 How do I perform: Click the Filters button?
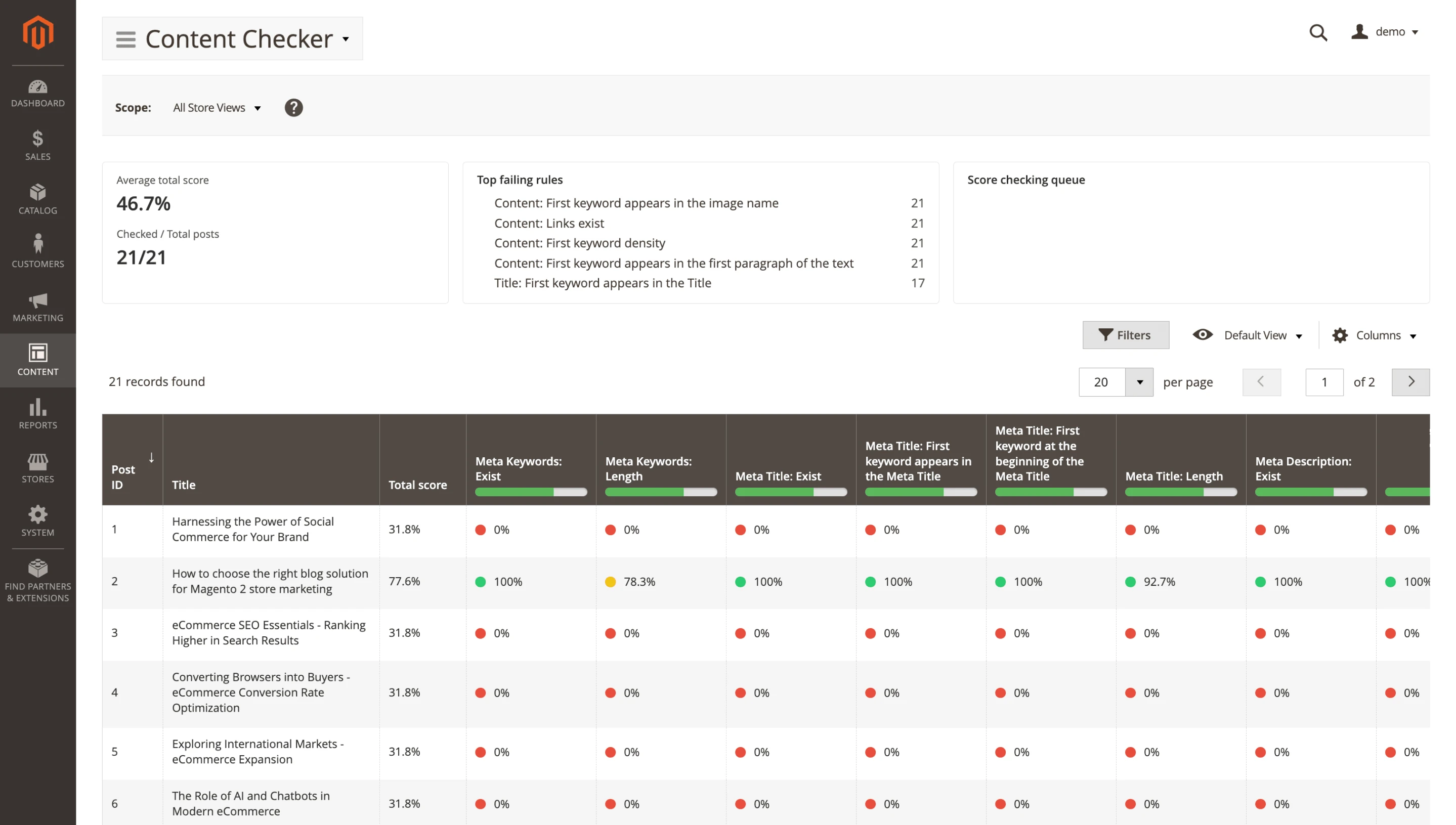(1125, 335)
